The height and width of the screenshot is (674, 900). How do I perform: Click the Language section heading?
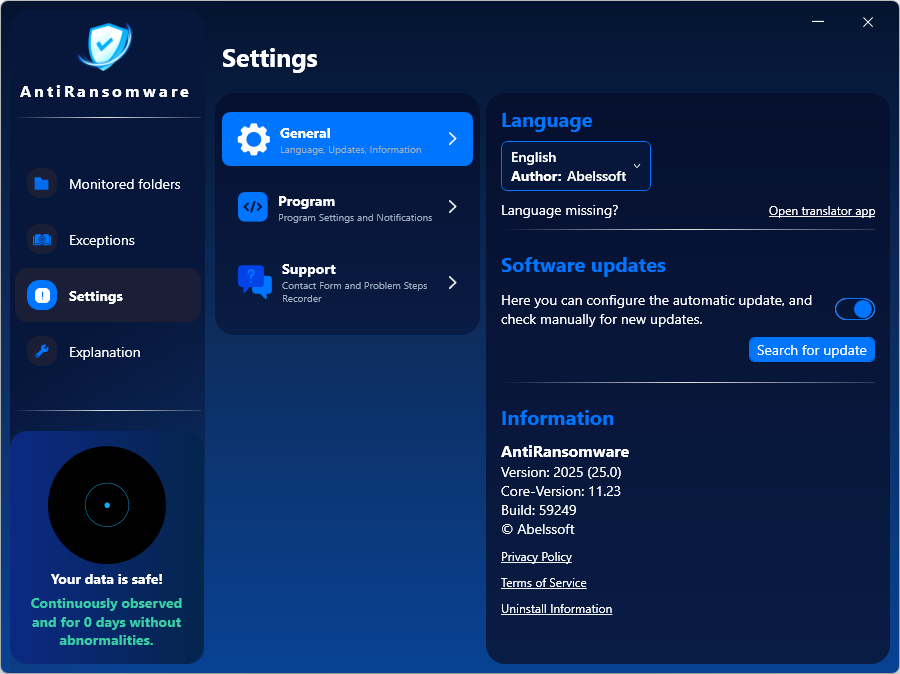[546, 121]
